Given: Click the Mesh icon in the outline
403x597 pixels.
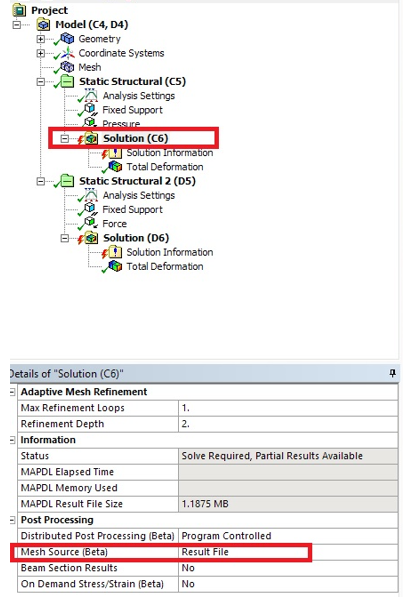Looking at the screenshot, I should click(x=67, y=67).
